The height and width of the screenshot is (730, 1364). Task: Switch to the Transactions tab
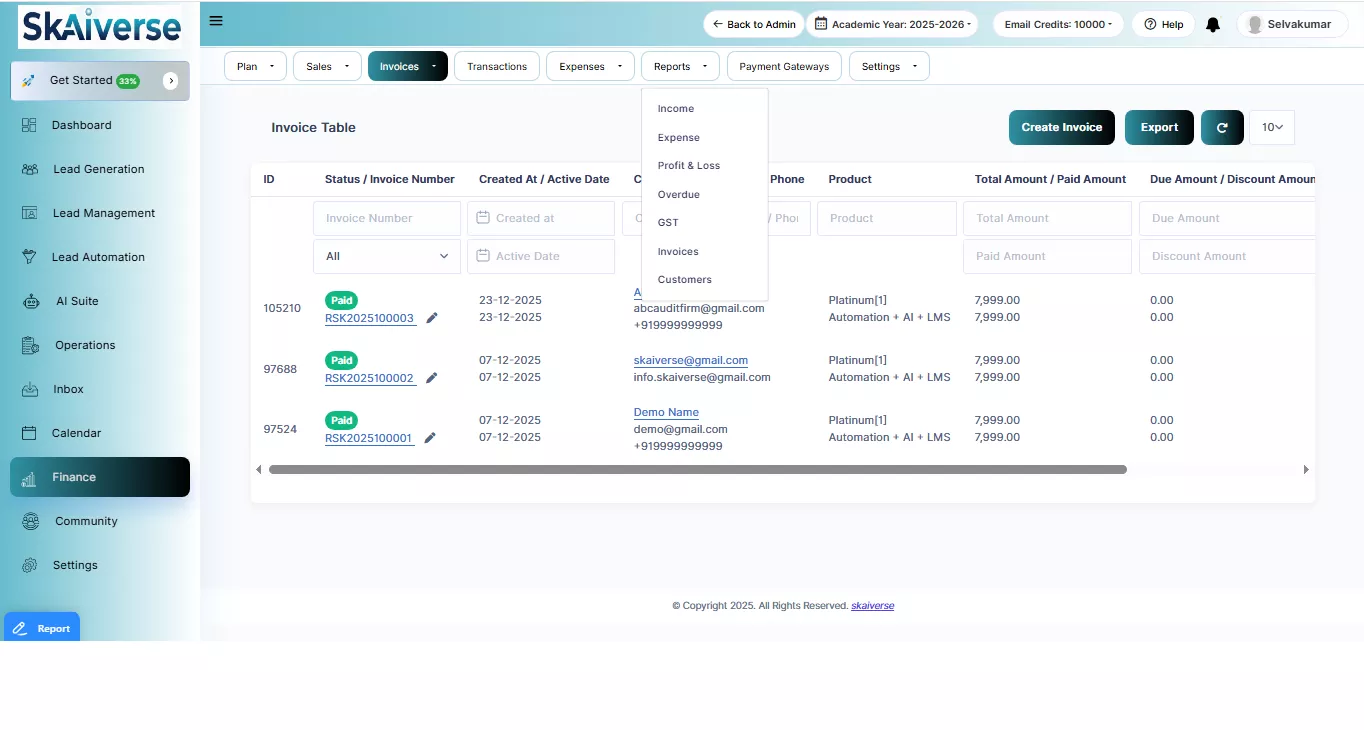[496, 67]
